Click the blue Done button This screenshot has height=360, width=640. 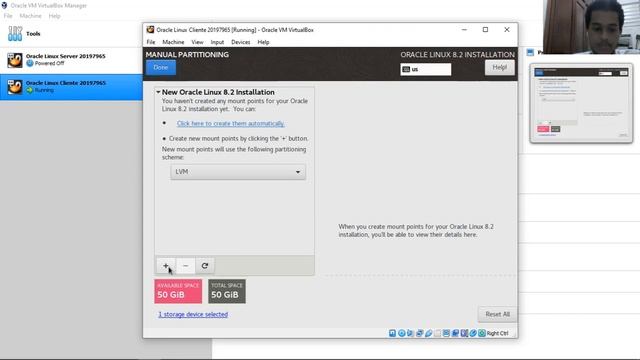click(161, 68)
